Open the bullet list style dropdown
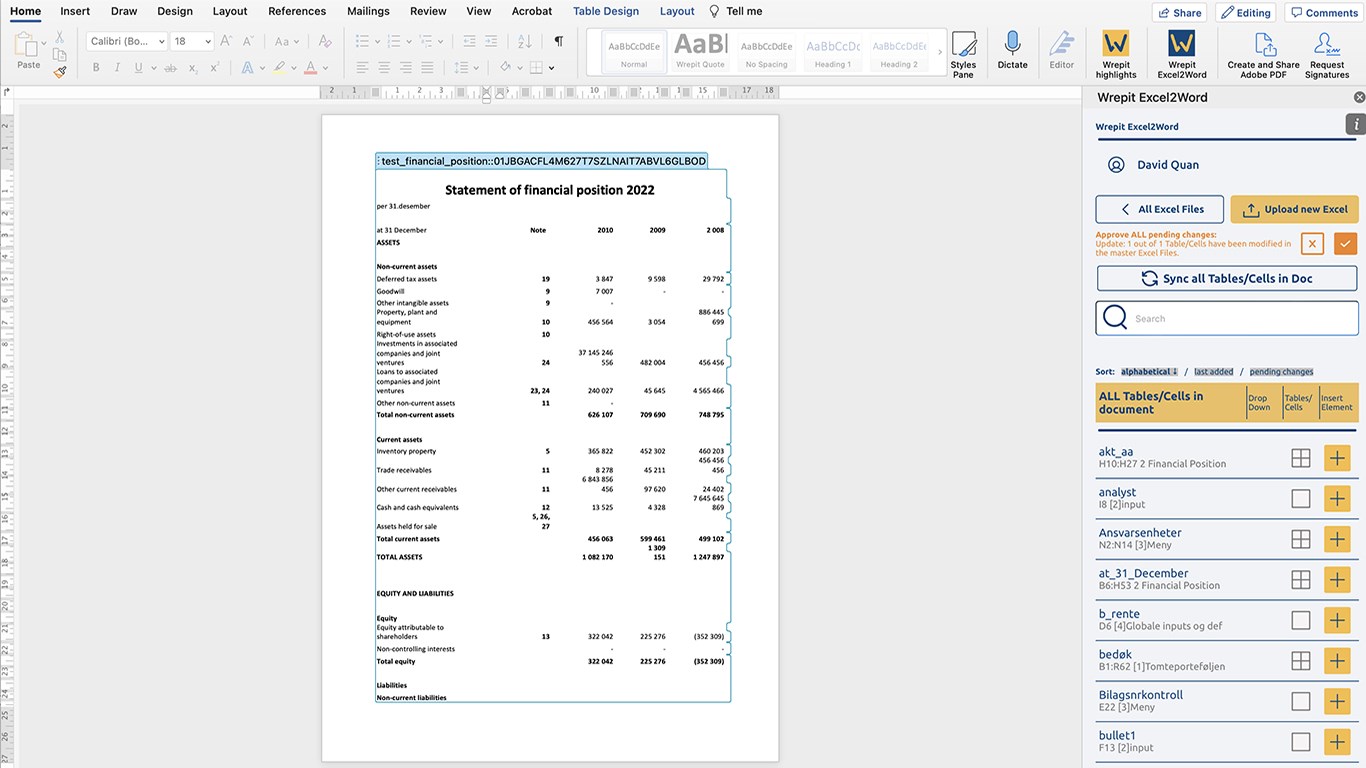Image resolution: width=1366 pixels, height=768 pixels. point(375,41)
